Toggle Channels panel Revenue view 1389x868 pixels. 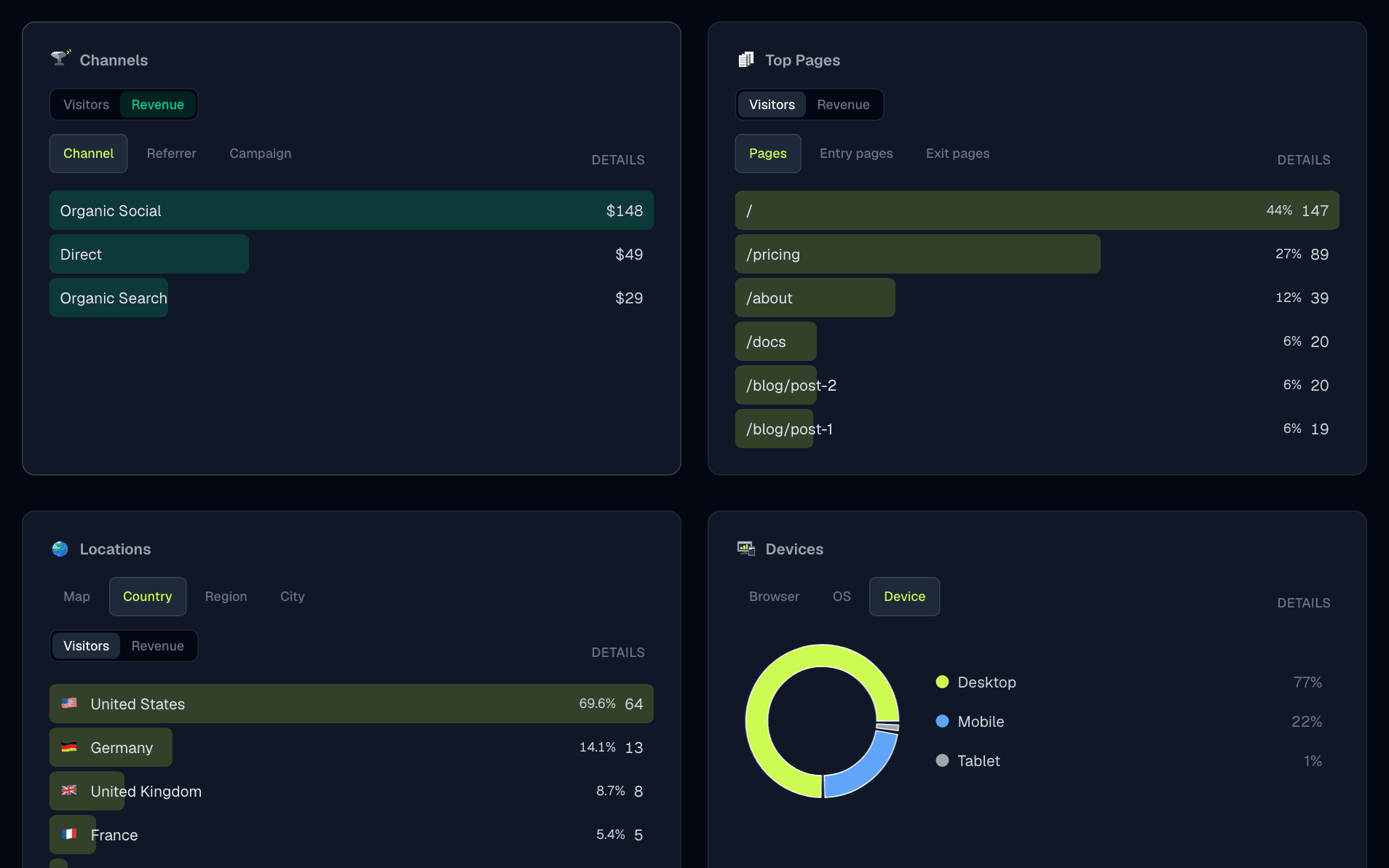tap(157, 105)
